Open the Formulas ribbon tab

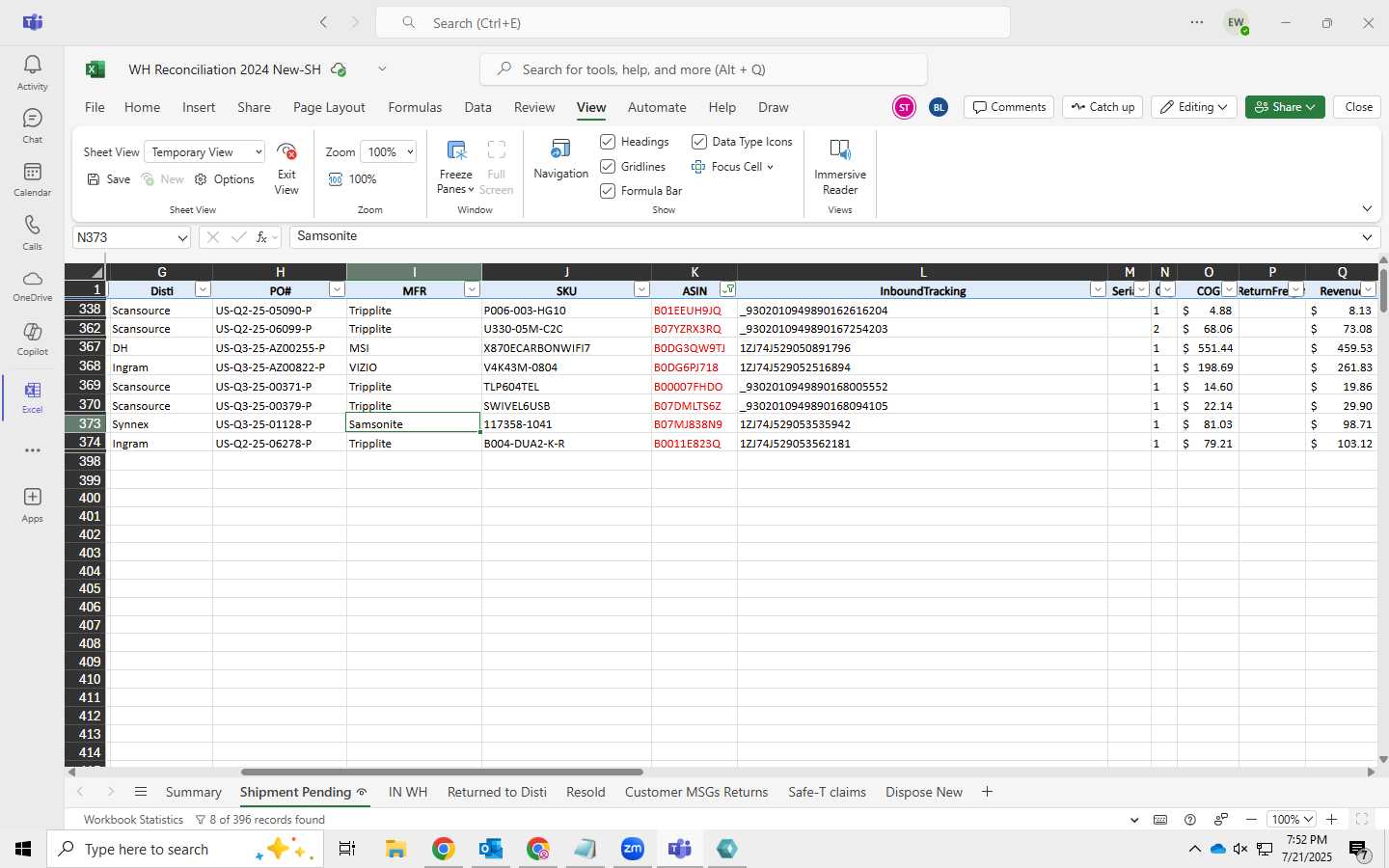(415, 107)
